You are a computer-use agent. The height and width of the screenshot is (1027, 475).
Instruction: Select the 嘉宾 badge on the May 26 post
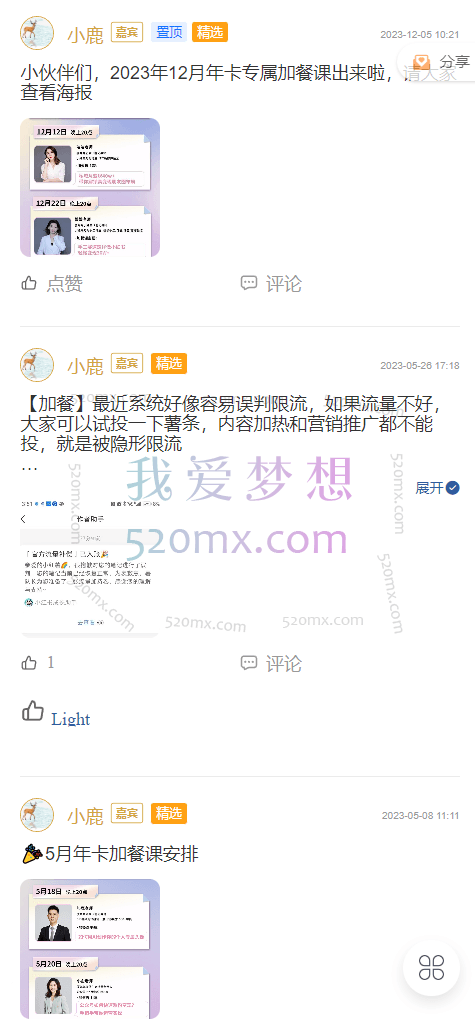click(x=127, y=364)
